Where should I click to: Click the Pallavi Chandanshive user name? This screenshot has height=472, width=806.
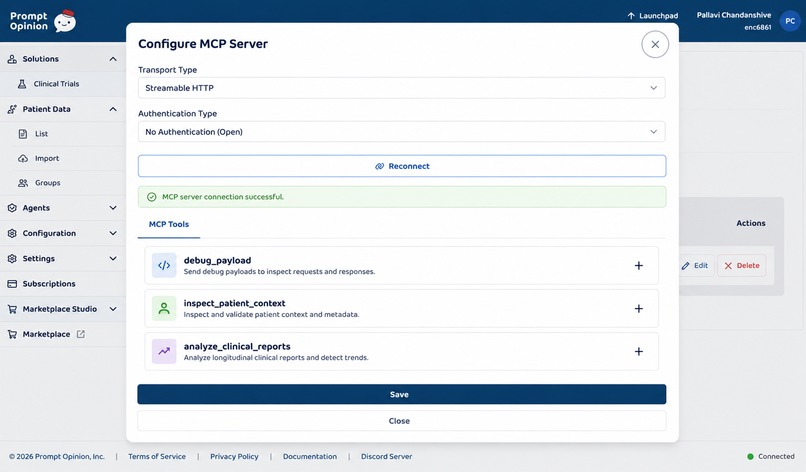[734, 15]
